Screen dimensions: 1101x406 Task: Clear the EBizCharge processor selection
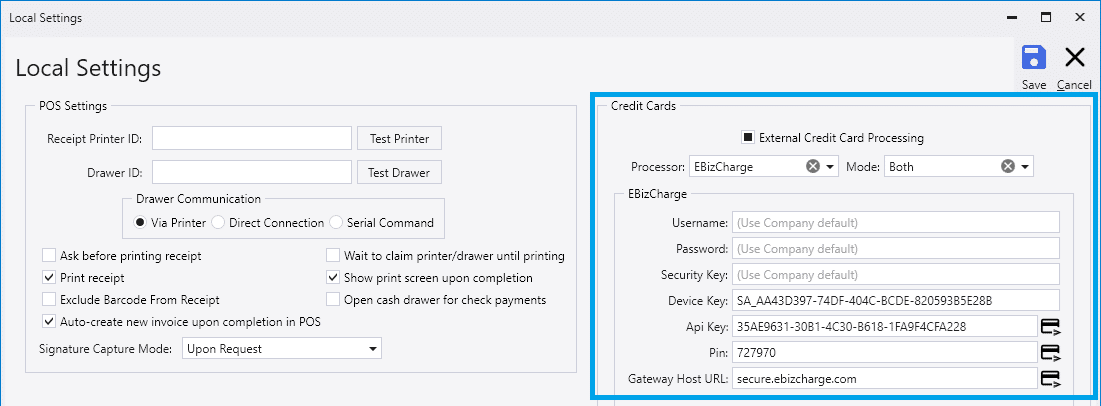812,166
